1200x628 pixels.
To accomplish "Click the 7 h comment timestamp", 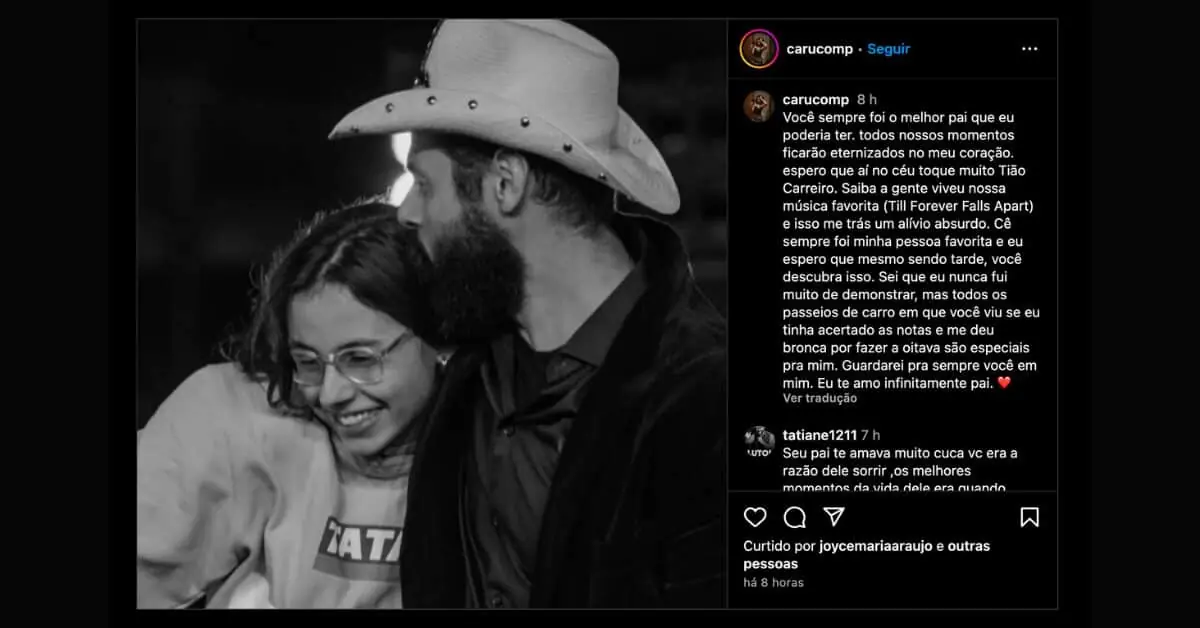I will (x=870, y=435).
